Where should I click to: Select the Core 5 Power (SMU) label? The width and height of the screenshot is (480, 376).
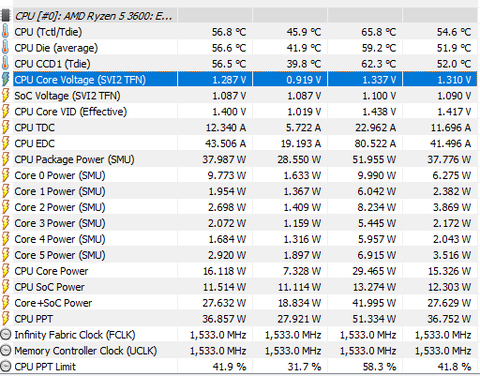tap(60, 255)
